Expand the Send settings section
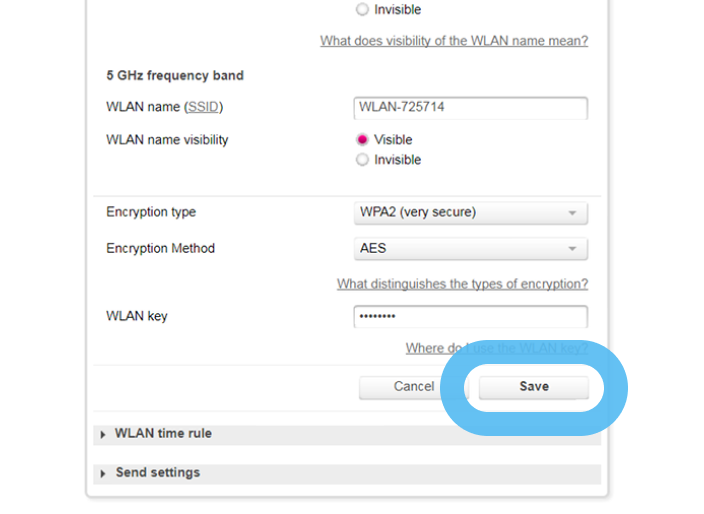This screenshot has width=704, height=514. pyautogui.click(x=157, y=473)
